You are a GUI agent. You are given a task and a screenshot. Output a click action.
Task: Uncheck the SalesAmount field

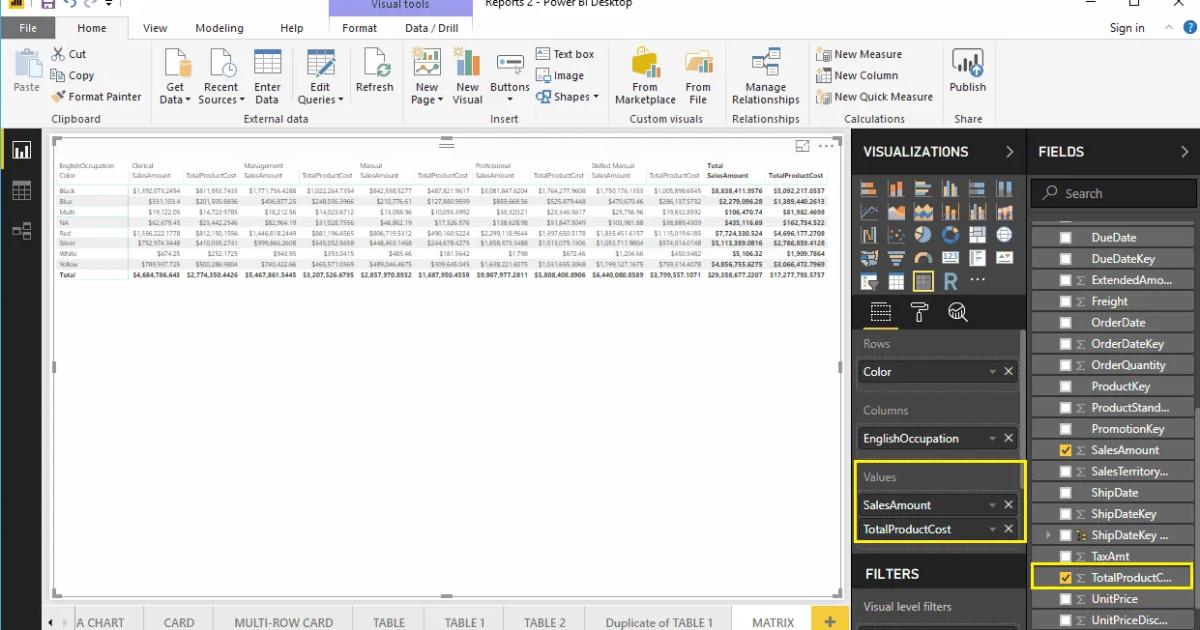click(1065, 450)
